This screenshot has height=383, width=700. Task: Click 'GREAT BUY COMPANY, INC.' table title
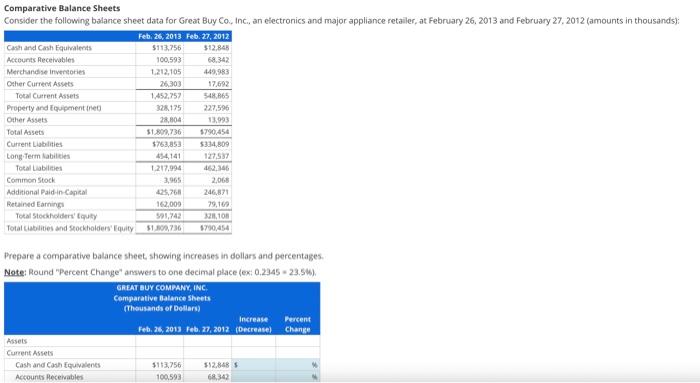click(x=162, y=288)
